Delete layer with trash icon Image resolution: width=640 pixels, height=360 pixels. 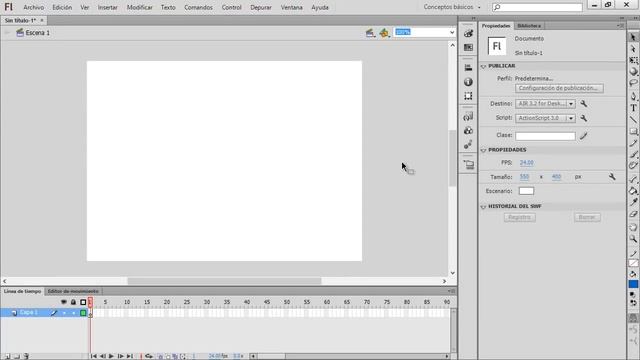pos(26,356)
